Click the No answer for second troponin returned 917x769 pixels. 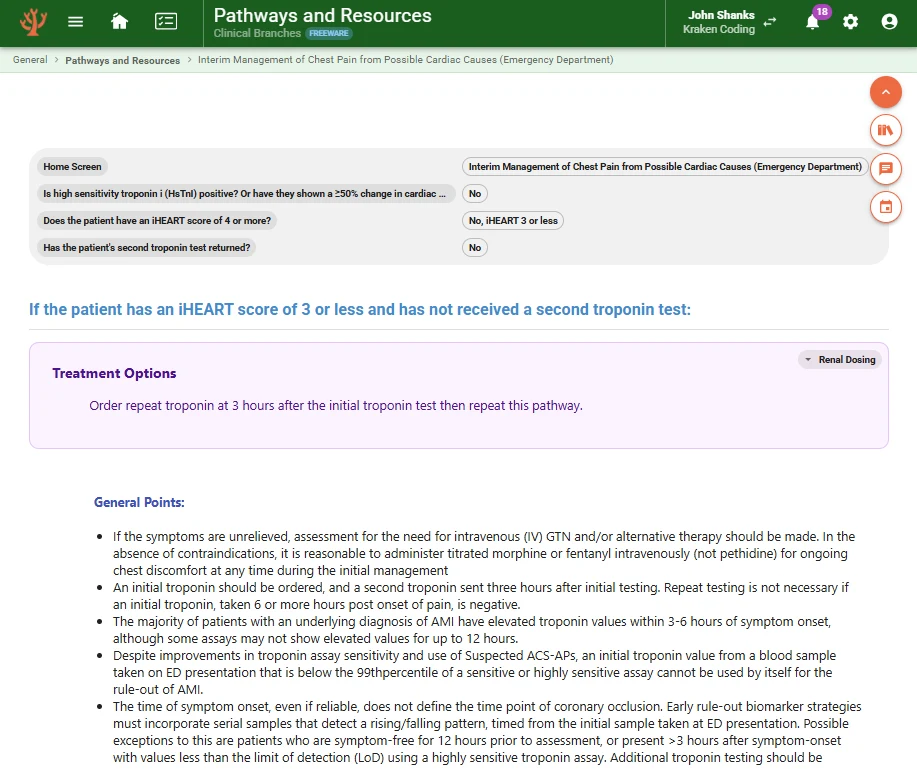475,247
